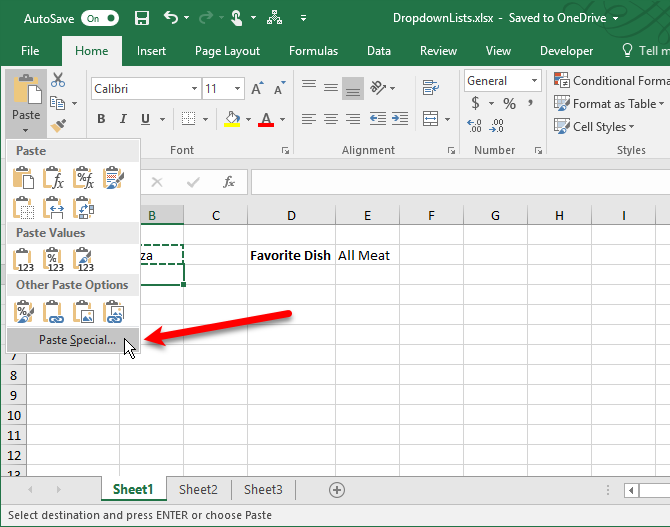Toggle the AutoSave switch

[99, 18]
